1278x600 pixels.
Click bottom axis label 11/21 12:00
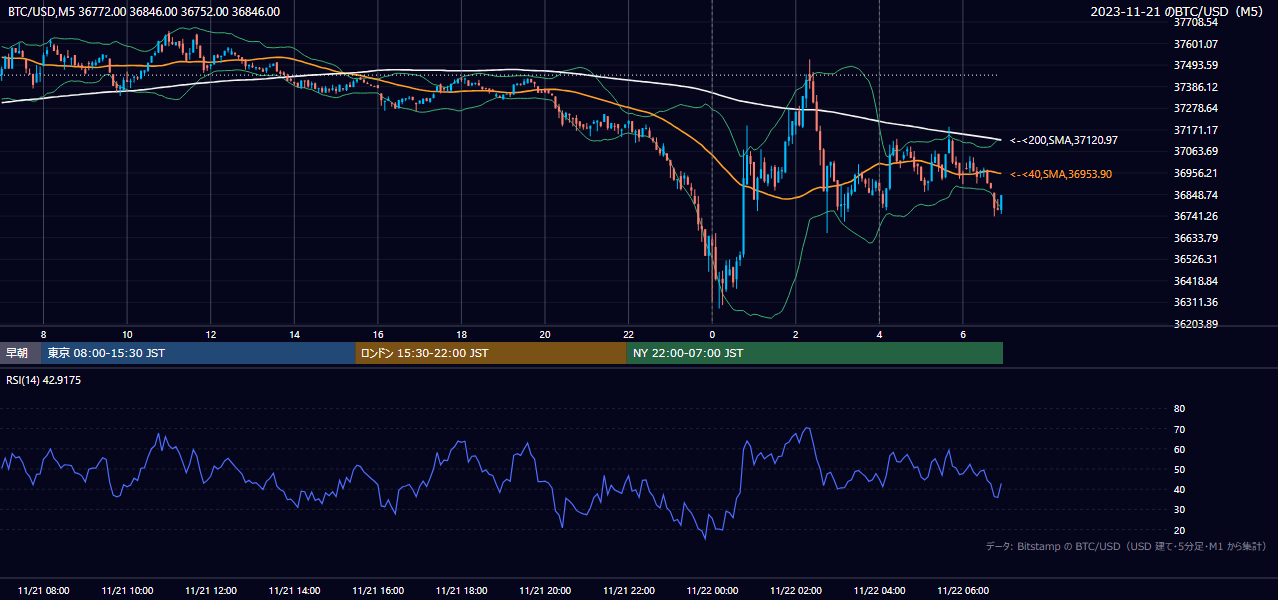point(211,590)
